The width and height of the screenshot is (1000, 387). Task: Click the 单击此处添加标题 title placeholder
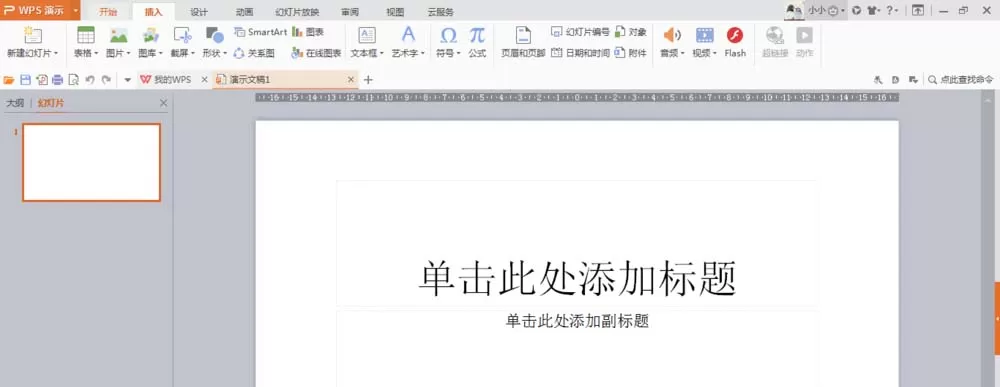(x=577, y=278)
